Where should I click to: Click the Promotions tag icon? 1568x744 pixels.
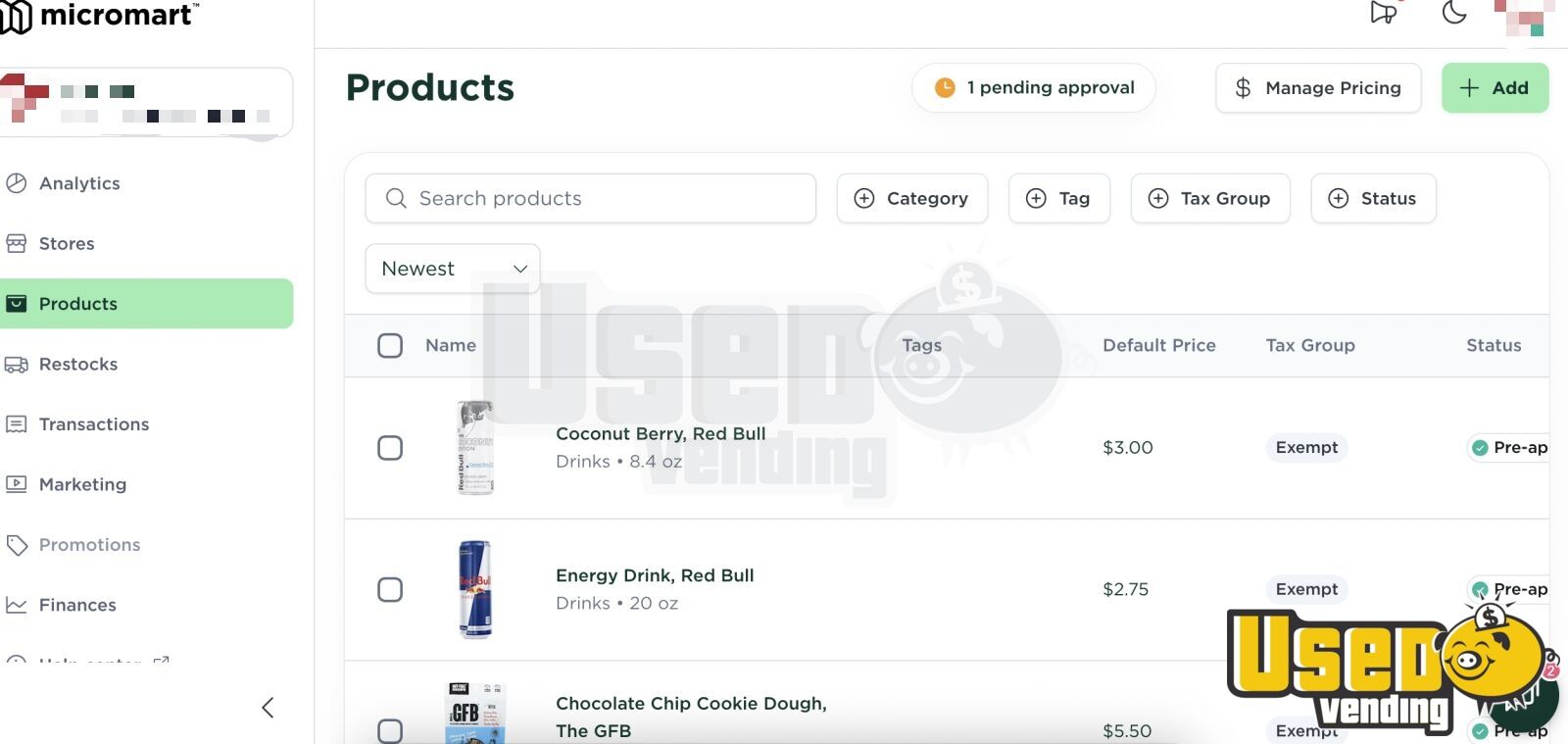tap(16, 545)
